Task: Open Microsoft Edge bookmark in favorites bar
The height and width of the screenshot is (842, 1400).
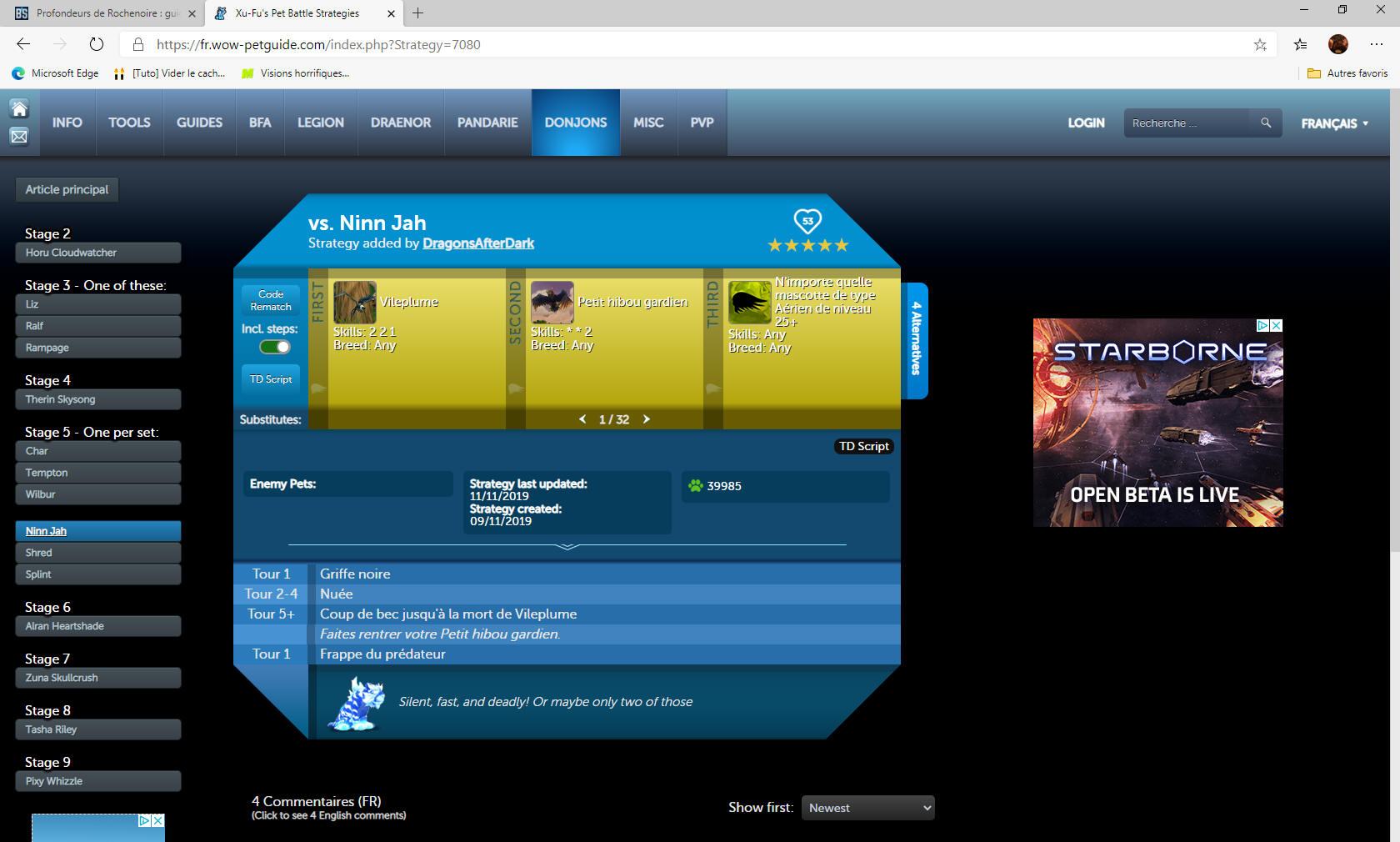Action: coord(56,73)
